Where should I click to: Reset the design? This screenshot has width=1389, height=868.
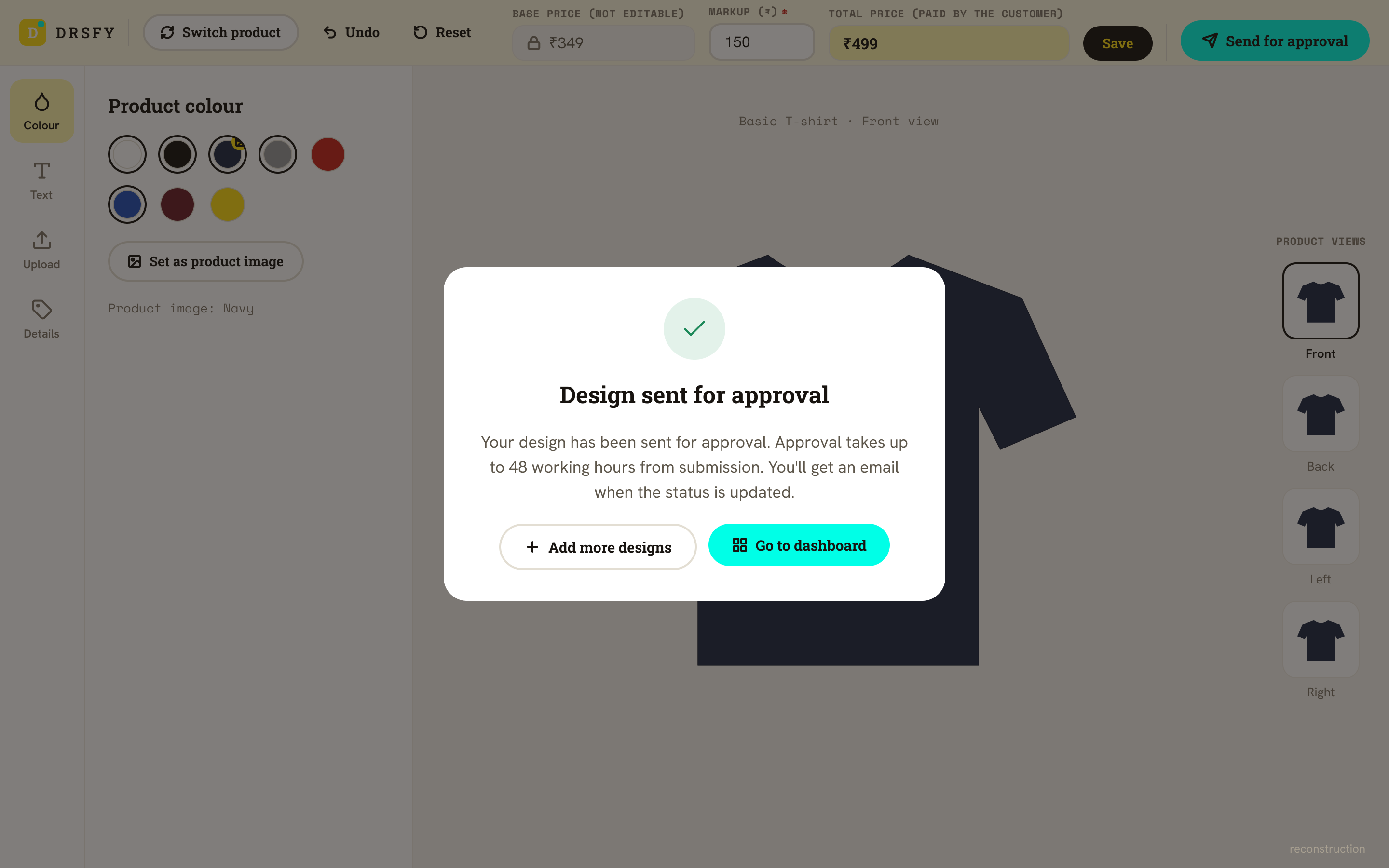point(442,32)
